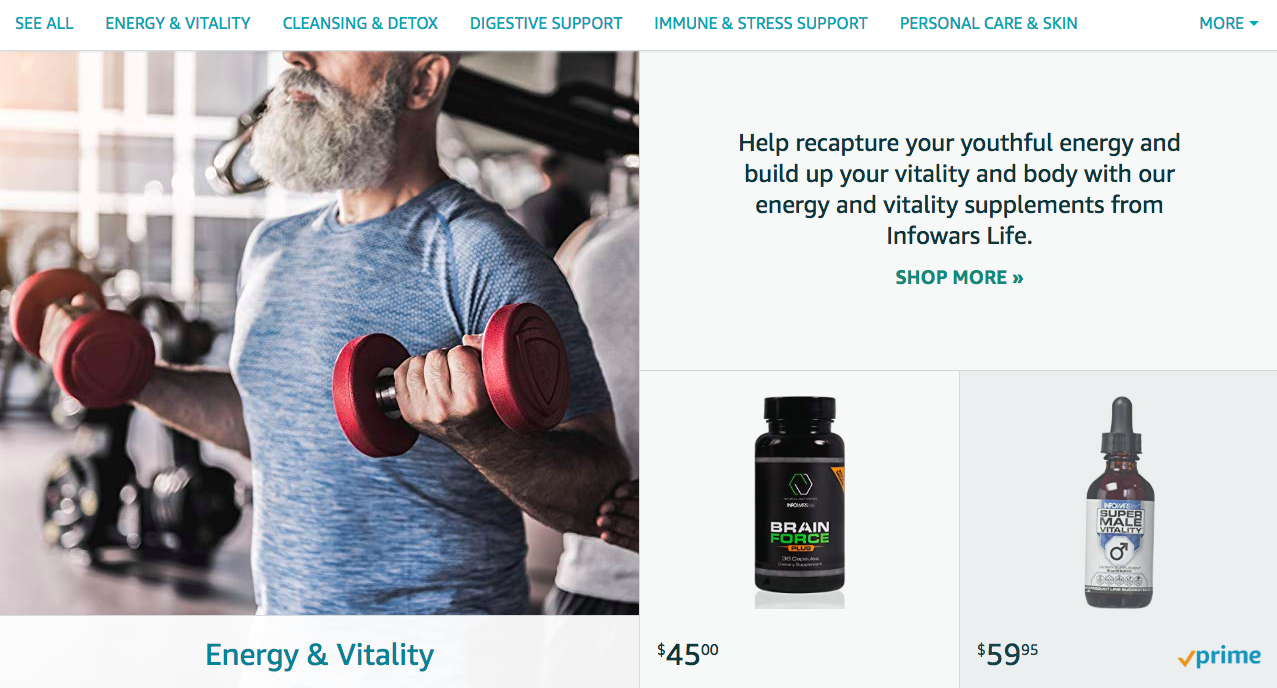The image size is (1277, 688).
Task: Expand the MORE dropdown menu
Action: click(1229, 23)
